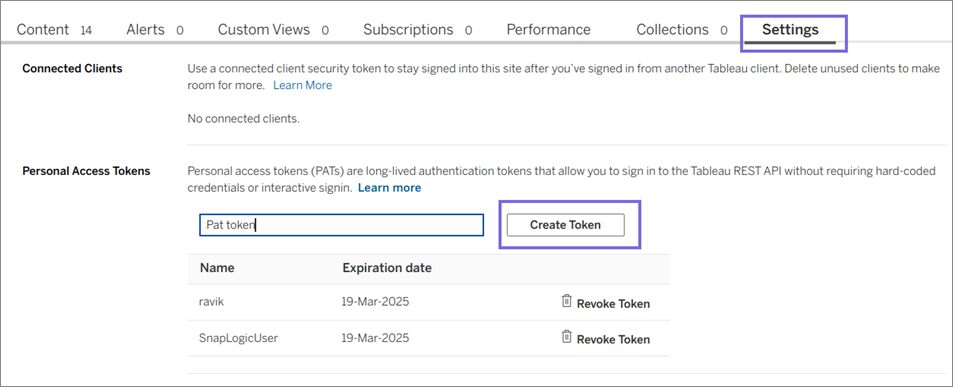Click the Expiration date column header
This screenshot has width=953, height=387.
tap(387, 268)
